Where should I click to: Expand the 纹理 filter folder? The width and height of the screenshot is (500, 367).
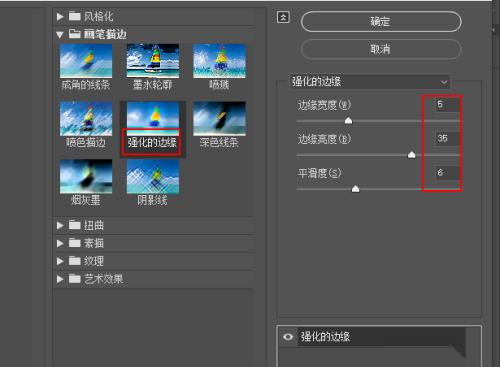point(60,261)
